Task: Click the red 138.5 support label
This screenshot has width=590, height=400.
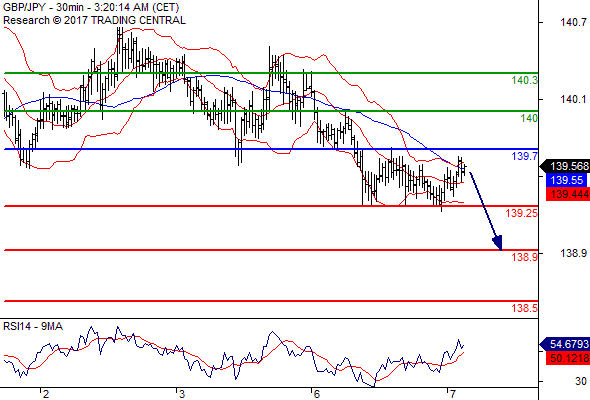Action: pyautogui.click(x=524, y=308)
